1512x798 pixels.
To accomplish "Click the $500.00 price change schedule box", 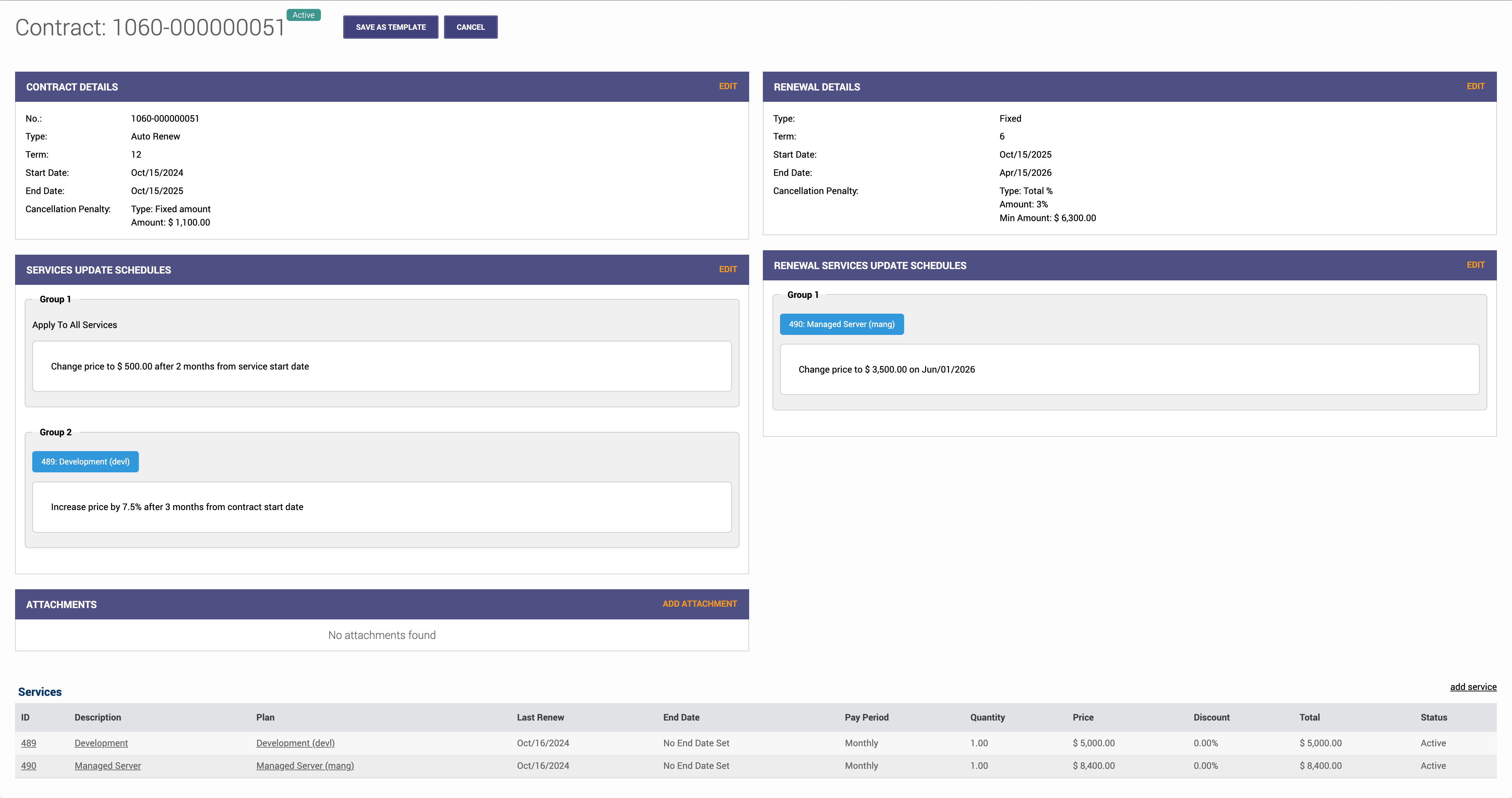I will click(382, 366).
